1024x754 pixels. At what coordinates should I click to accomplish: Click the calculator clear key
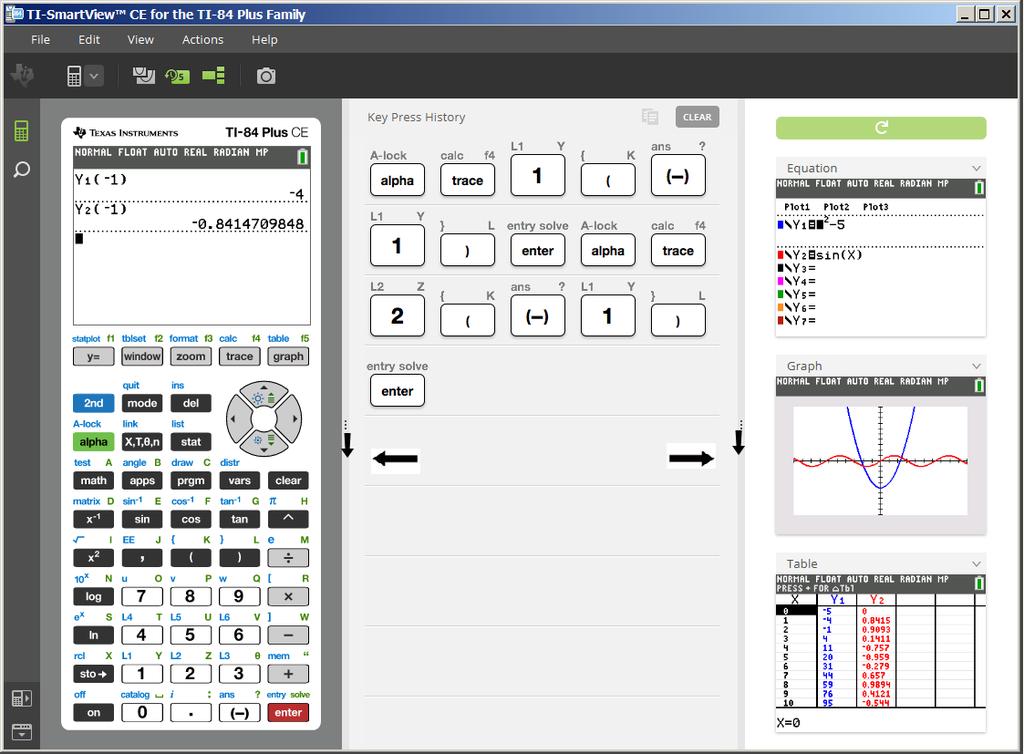(288, 480)
